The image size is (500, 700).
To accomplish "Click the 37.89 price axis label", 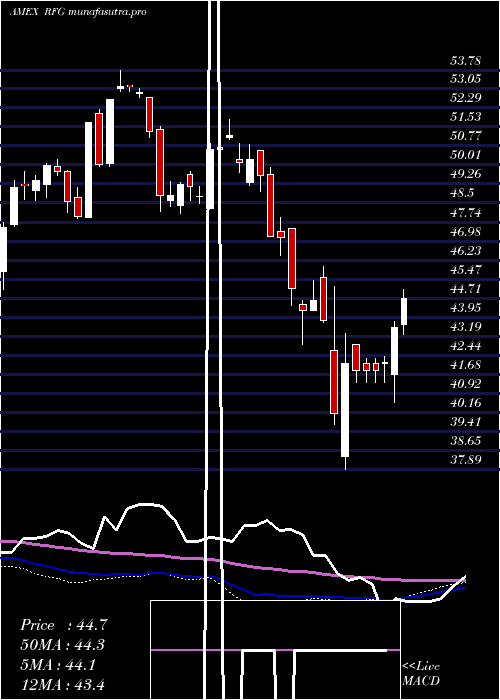I will (x=465, y=459).
